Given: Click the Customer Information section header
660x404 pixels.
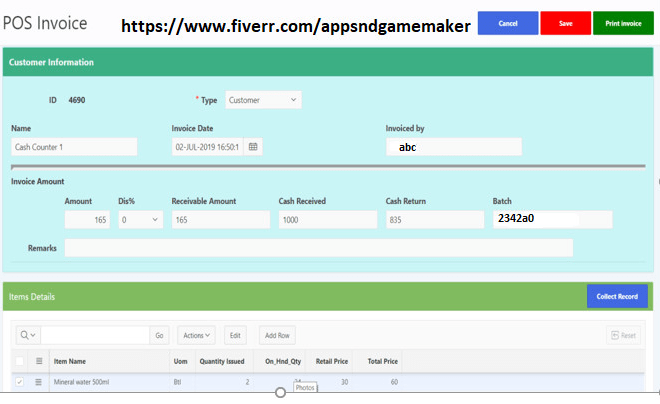Looking at the screenshot, I should point(328,62).
